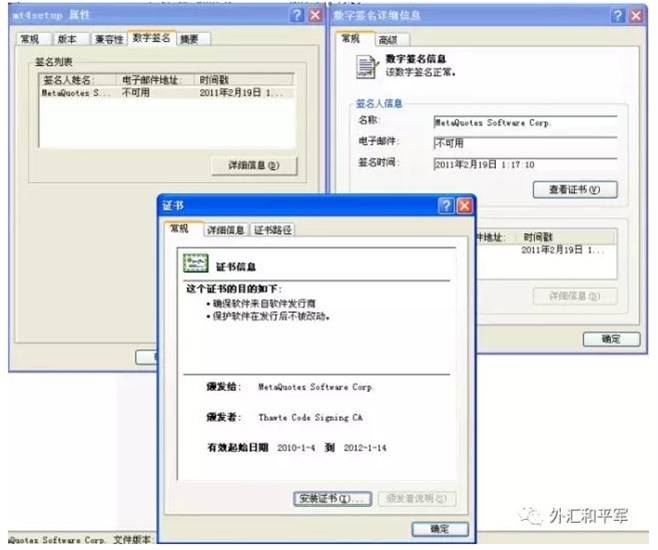Open 证书路径 tab in 证书 dialog

pyautogui.click(x=273, y=230)
